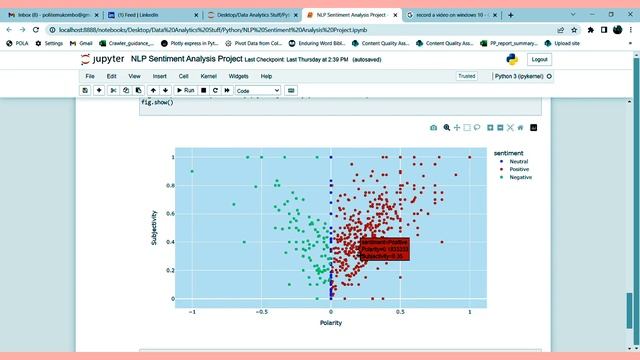
Task: Open a new browser tab
Action: coord(511,15)
